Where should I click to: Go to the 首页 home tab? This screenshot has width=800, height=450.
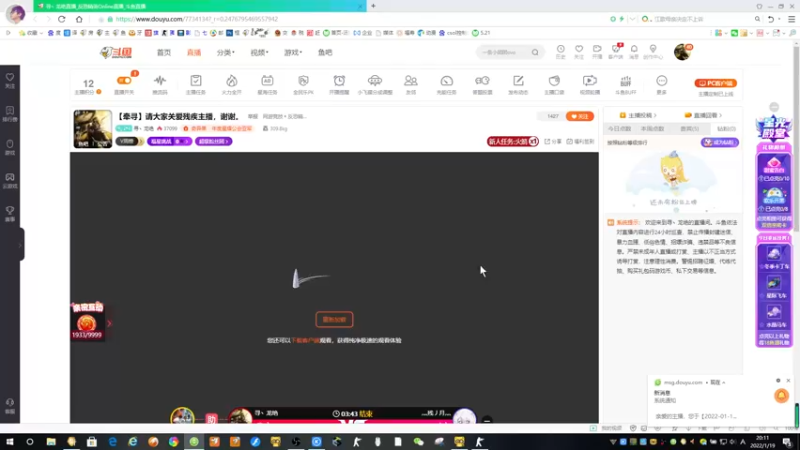point(164,53)
